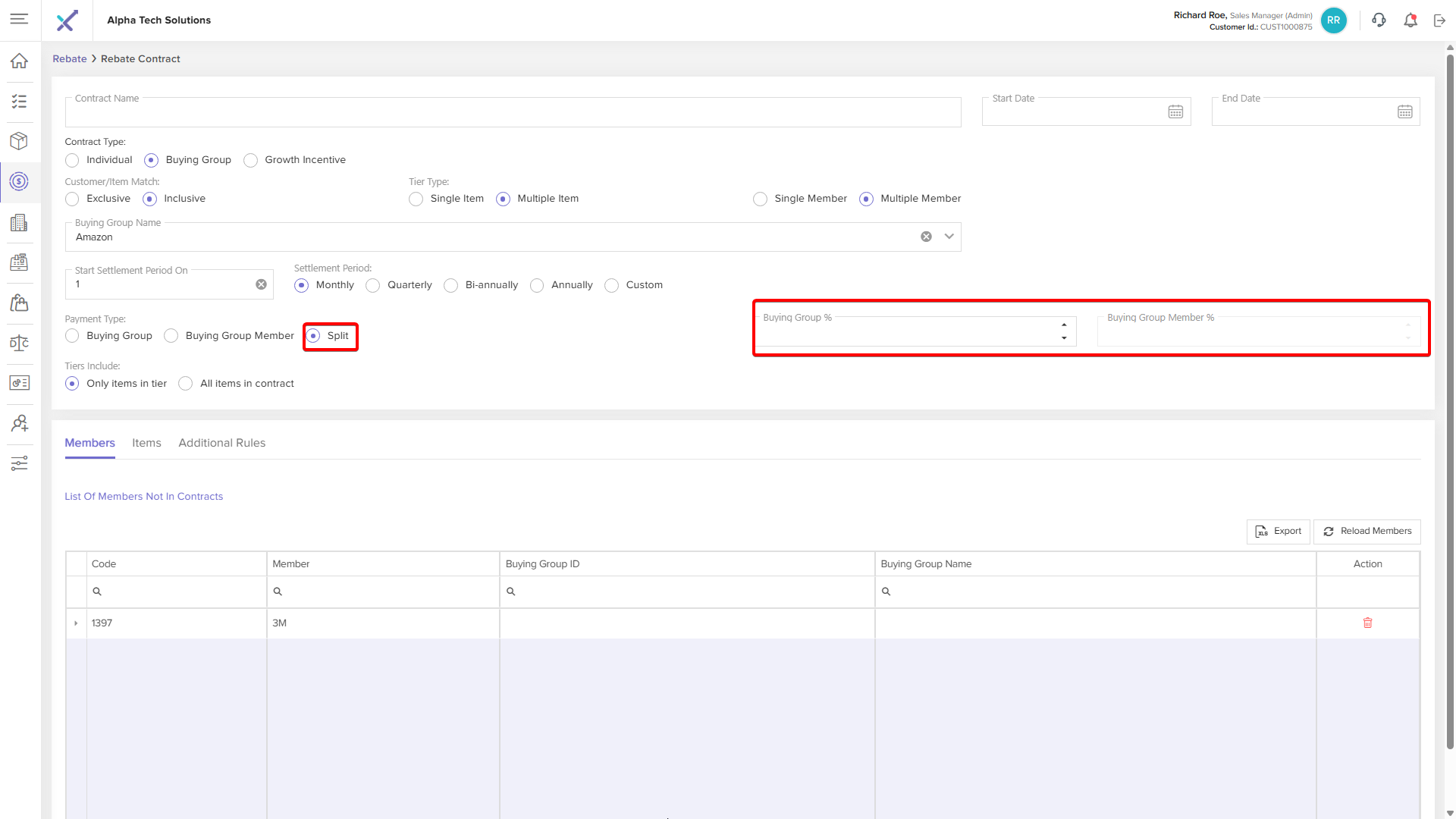1456x819 pixels.
Task: Open the headset support icon
Action: click(x=1379, y=20)
